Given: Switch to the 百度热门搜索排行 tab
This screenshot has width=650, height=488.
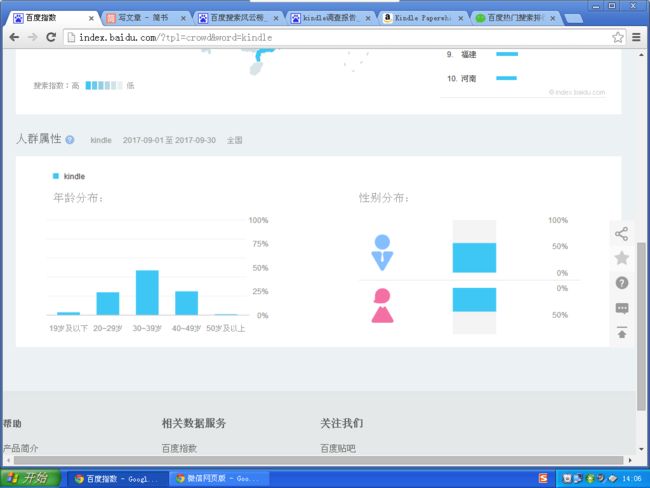Looking at the screenshot, I should point(514,18).
